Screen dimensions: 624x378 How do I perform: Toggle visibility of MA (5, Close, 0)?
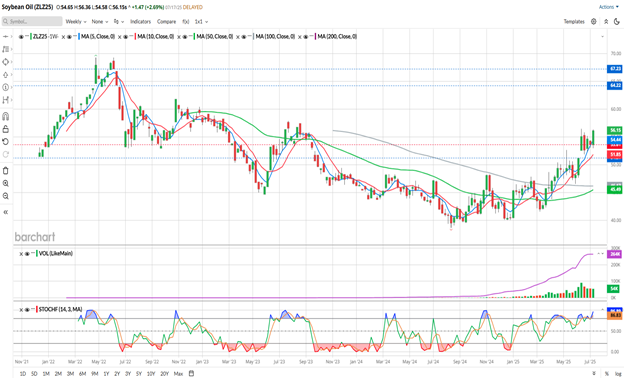[70, 37]
